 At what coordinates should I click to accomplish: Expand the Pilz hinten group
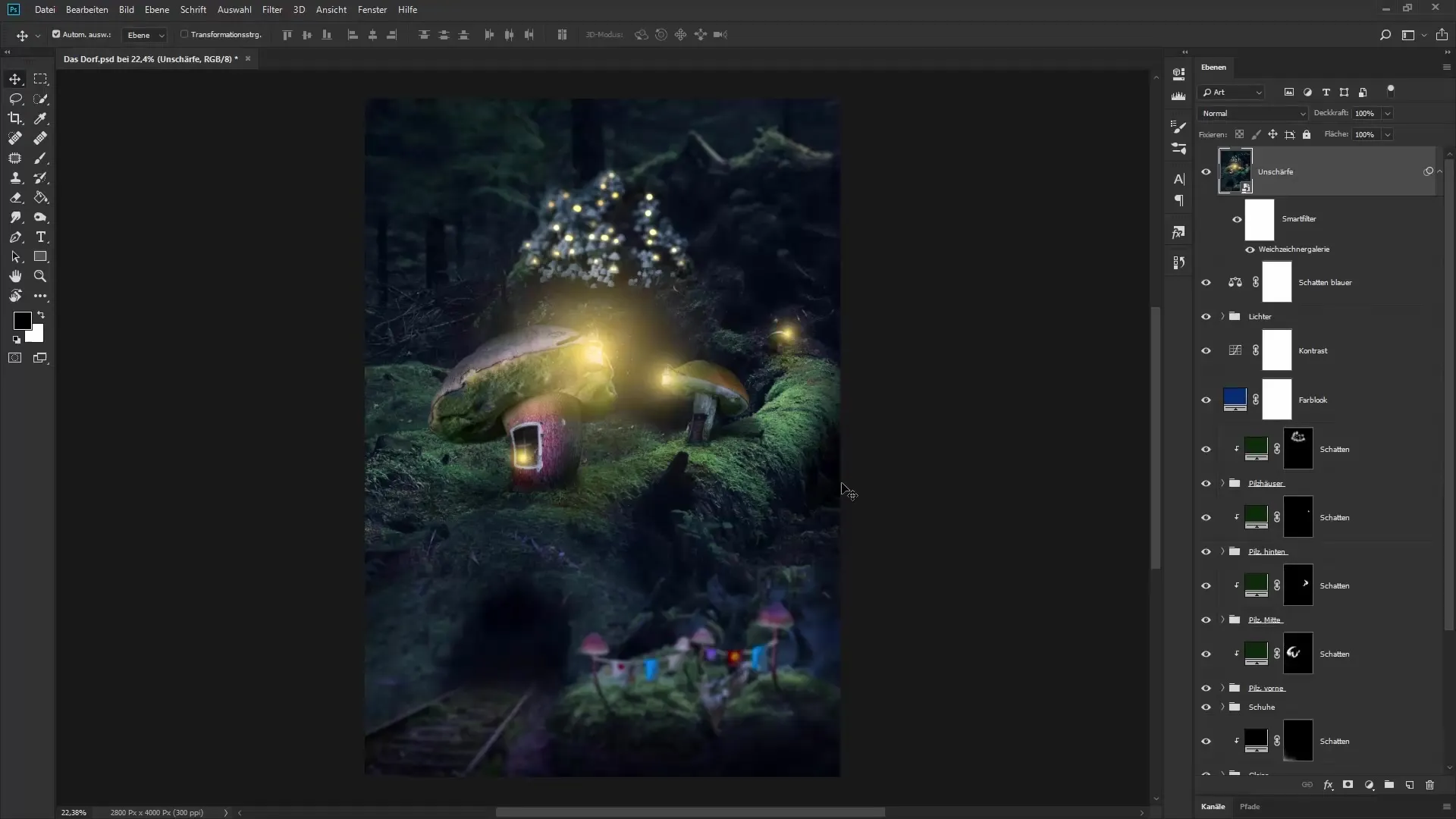pyautogui.click(x=1222, y=551)
